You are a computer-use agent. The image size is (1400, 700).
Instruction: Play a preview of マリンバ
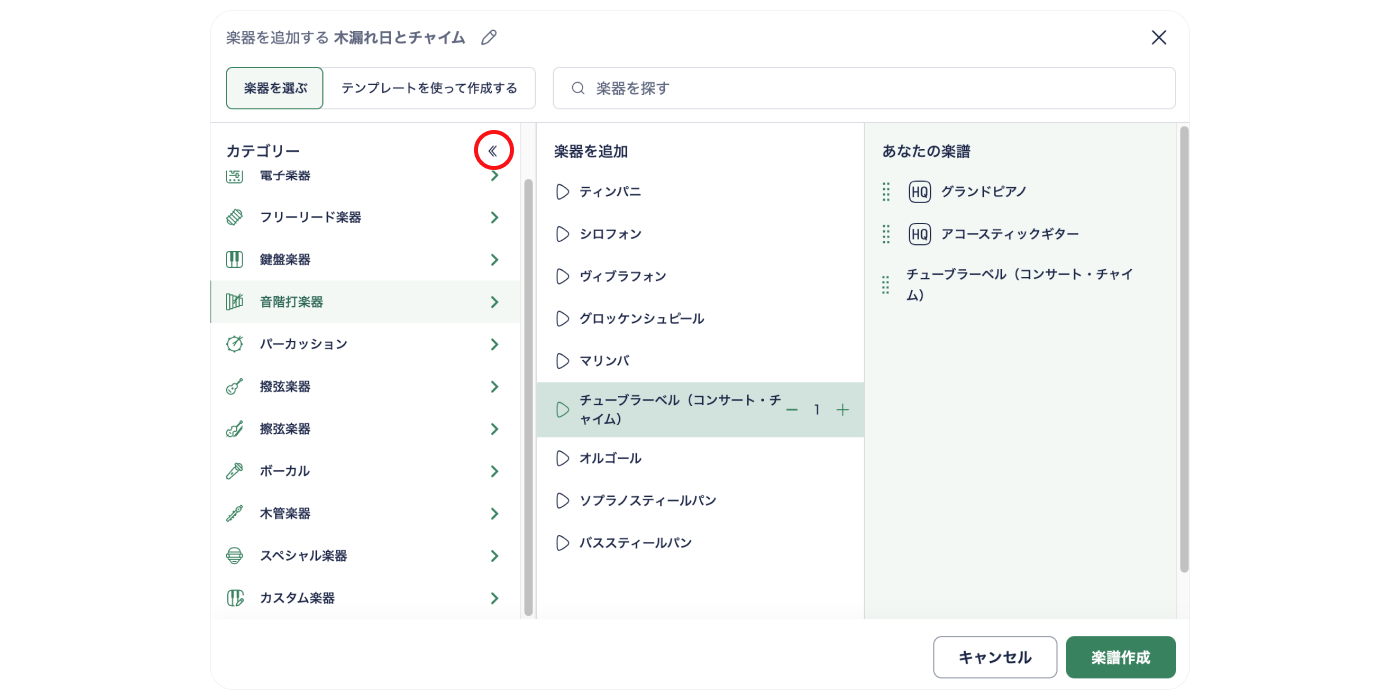pos(561,360)
